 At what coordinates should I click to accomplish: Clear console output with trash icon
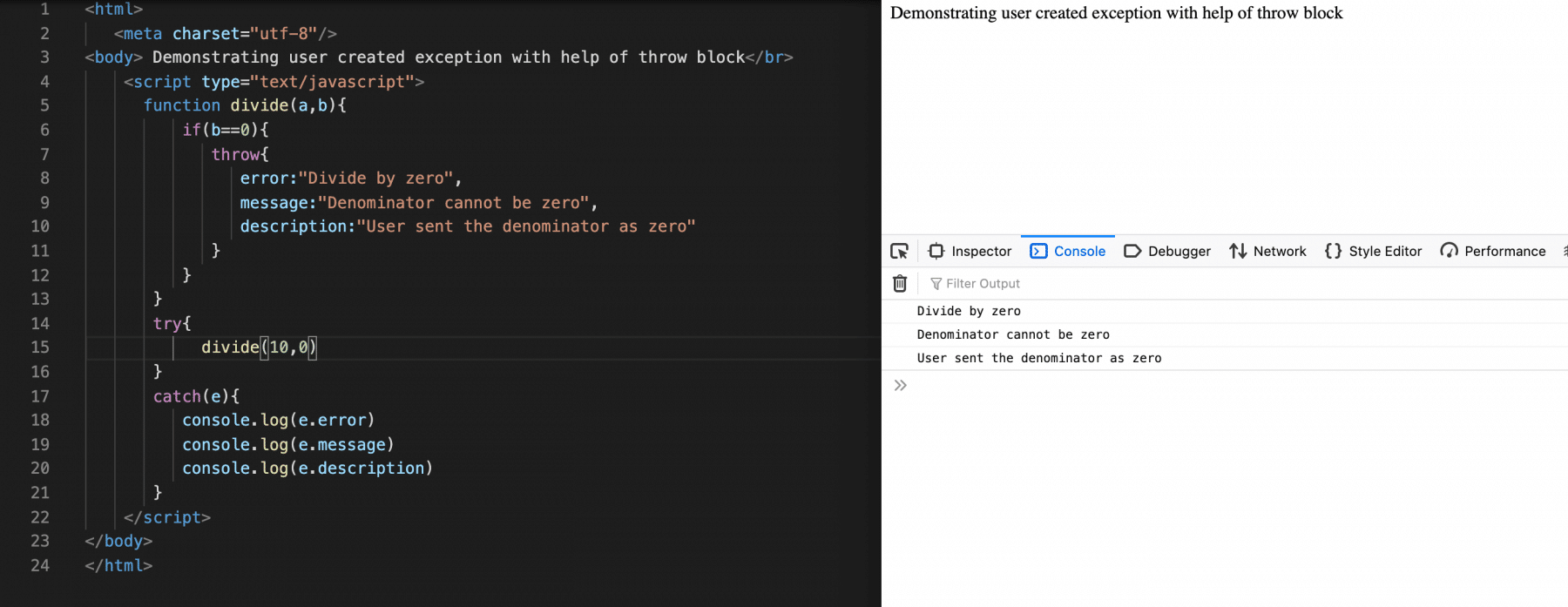(x=900, y=283)
